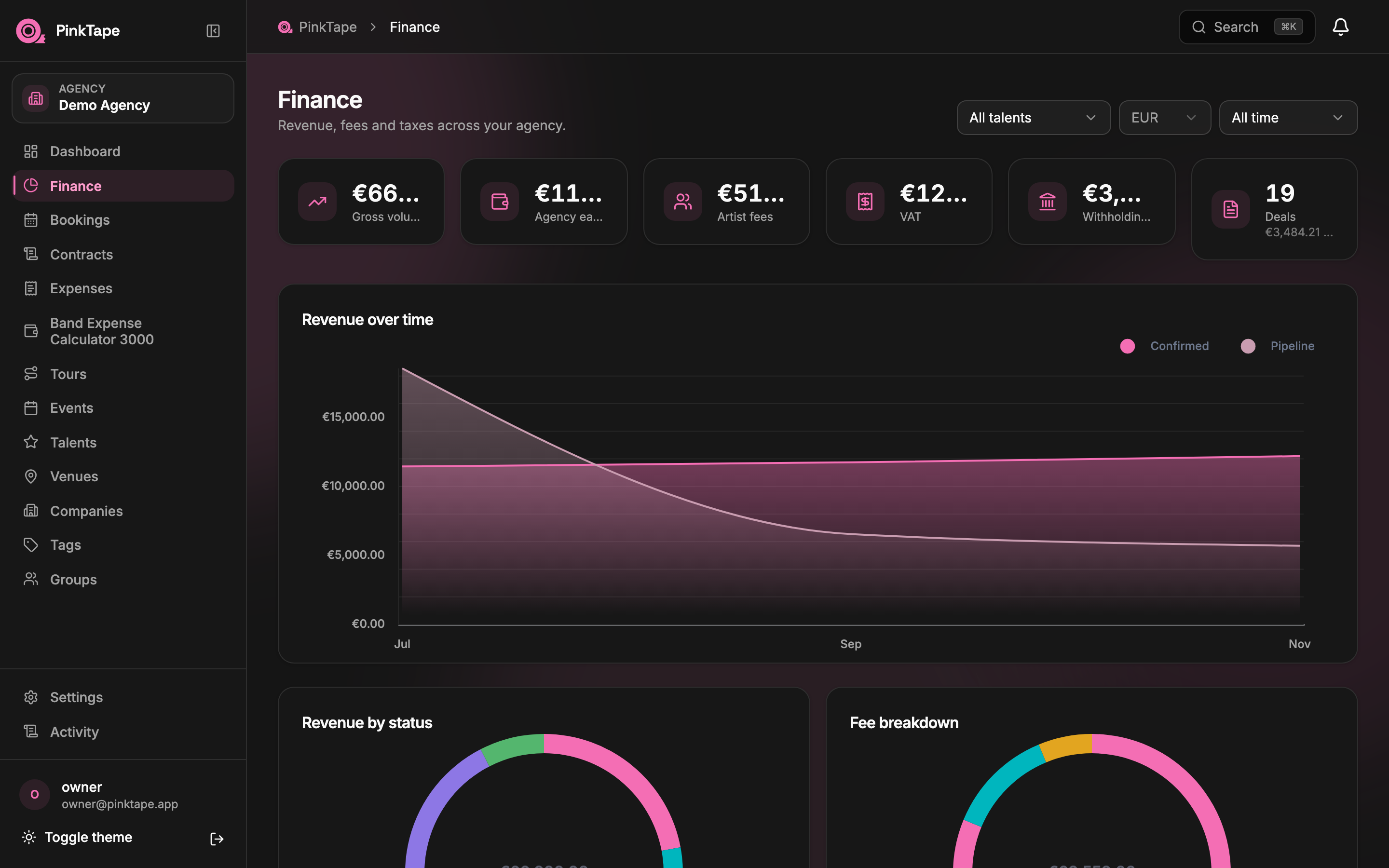Click the Dashboard grid icon
The height and width of the screenshot is (868, 1389).
coord(31,151)
